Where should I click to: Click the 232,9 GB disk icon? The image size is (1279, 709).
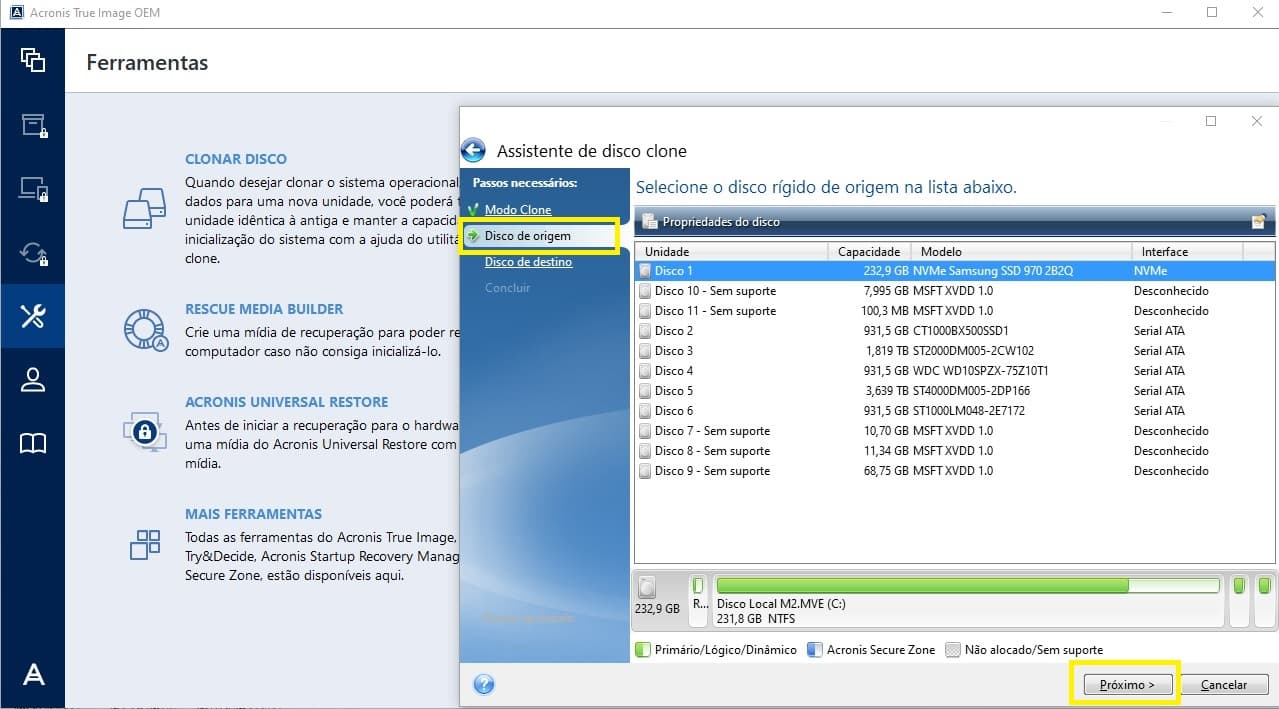pyautogui.click(x=649, y=586)
